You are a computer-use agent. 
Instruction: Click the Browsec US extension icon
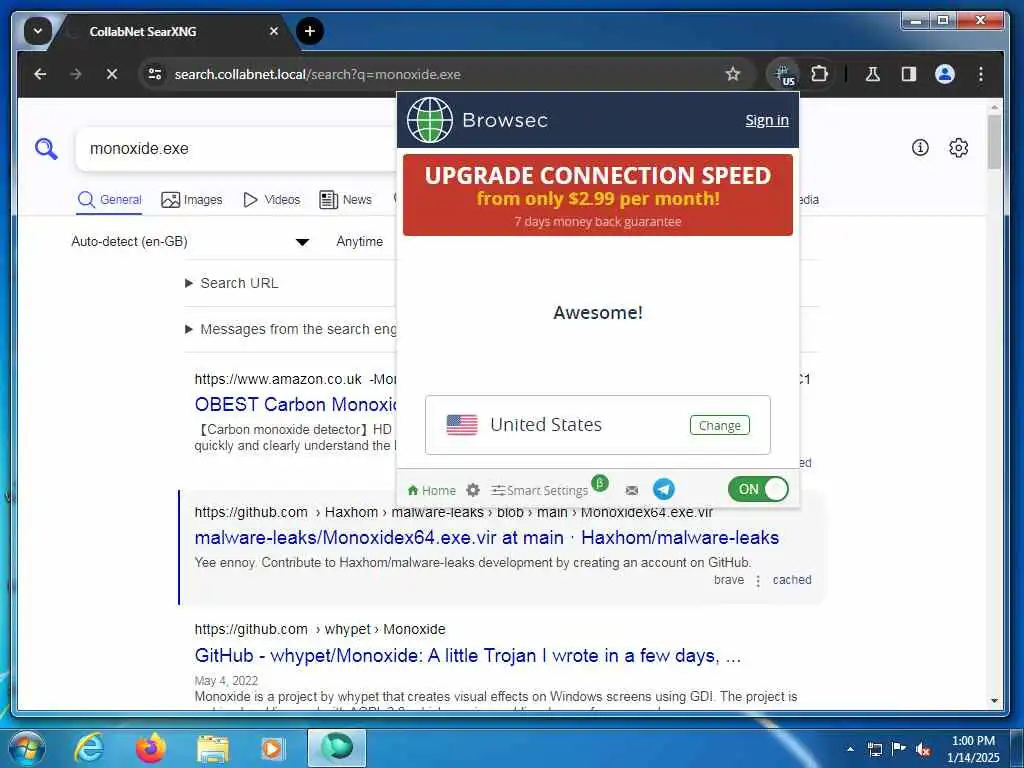784,74
